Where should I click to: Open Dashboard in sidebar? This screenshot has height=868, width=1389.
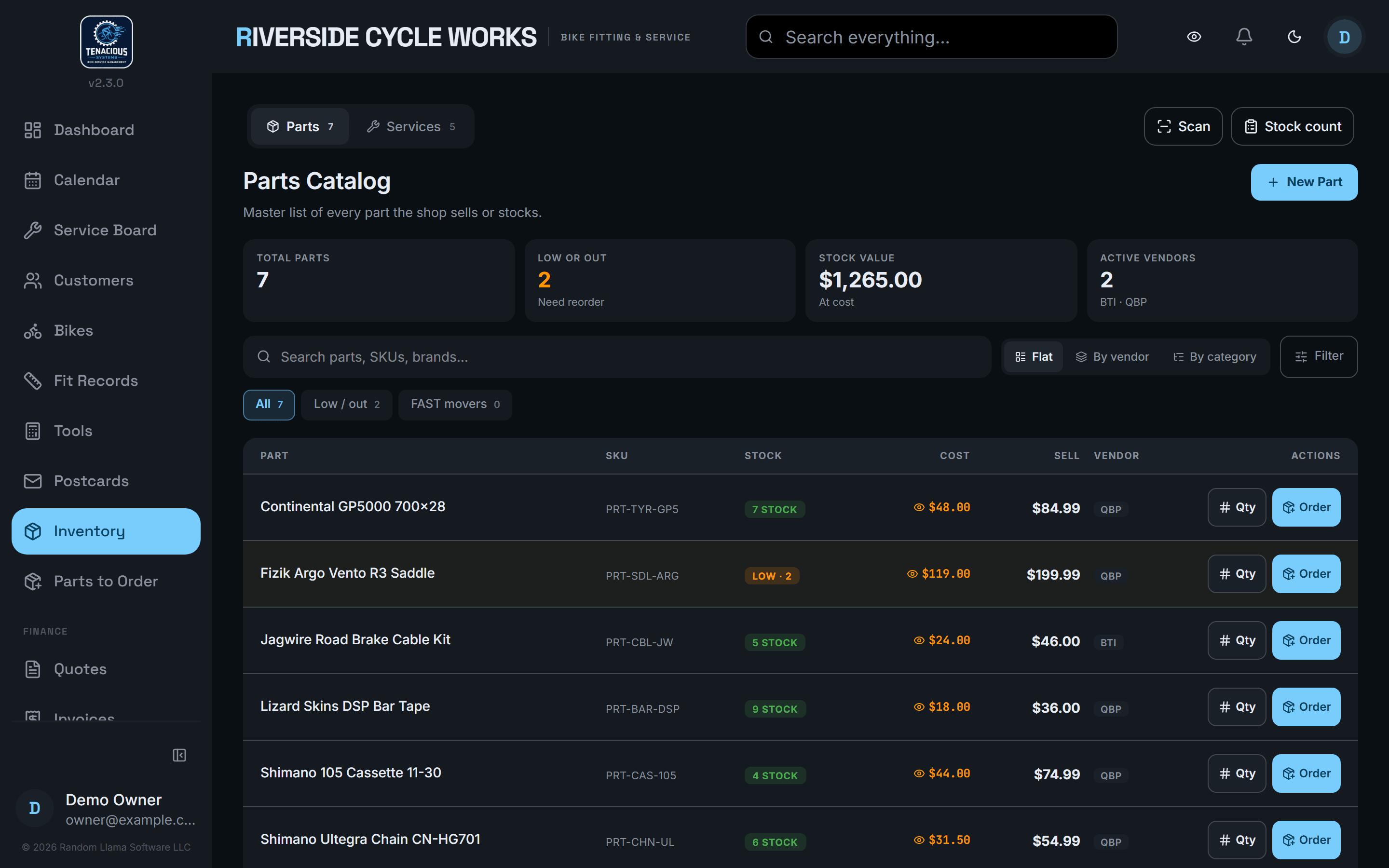[106, 130]
